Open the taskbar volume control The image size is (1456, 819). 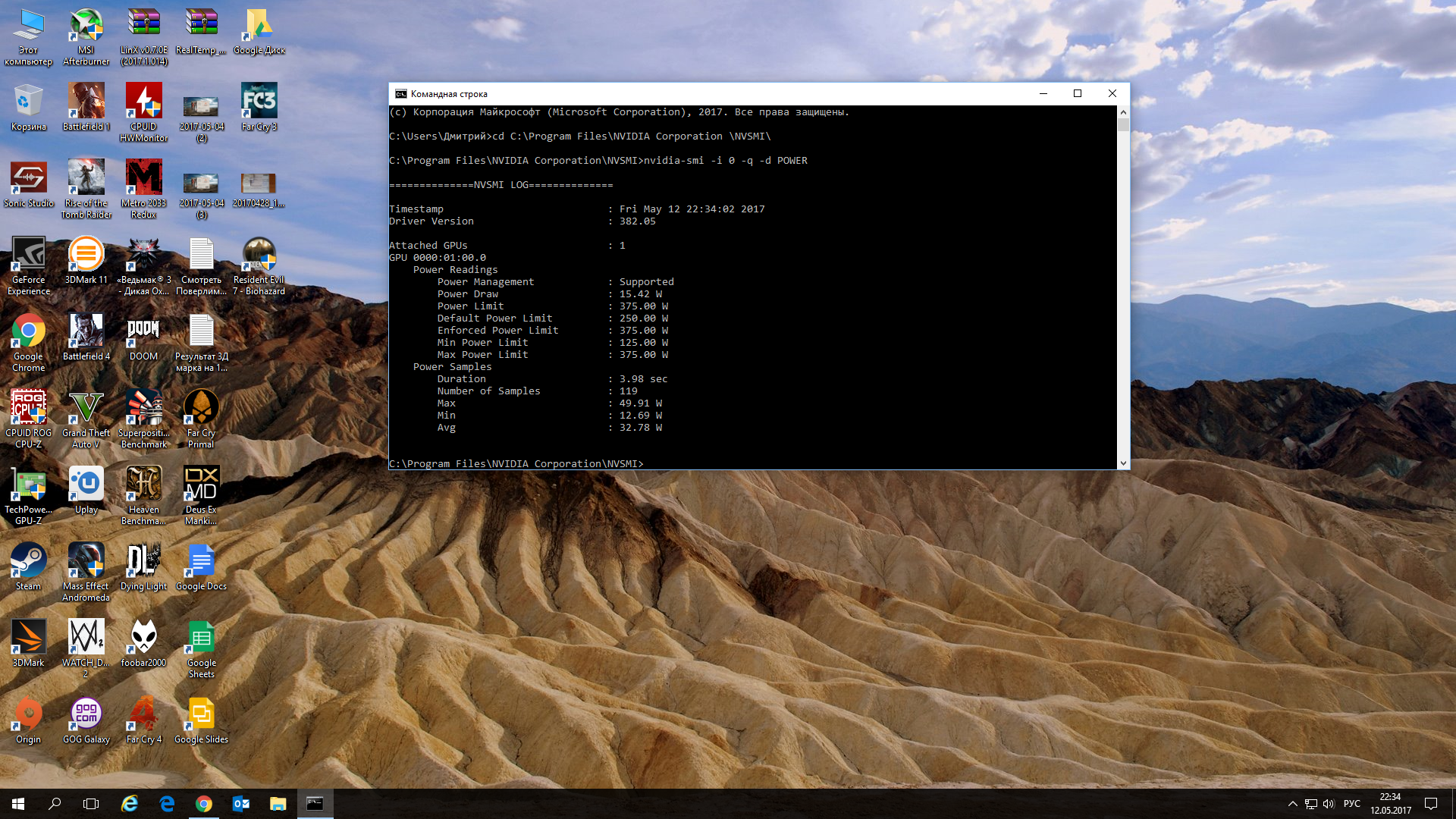tap(1329, 804)
